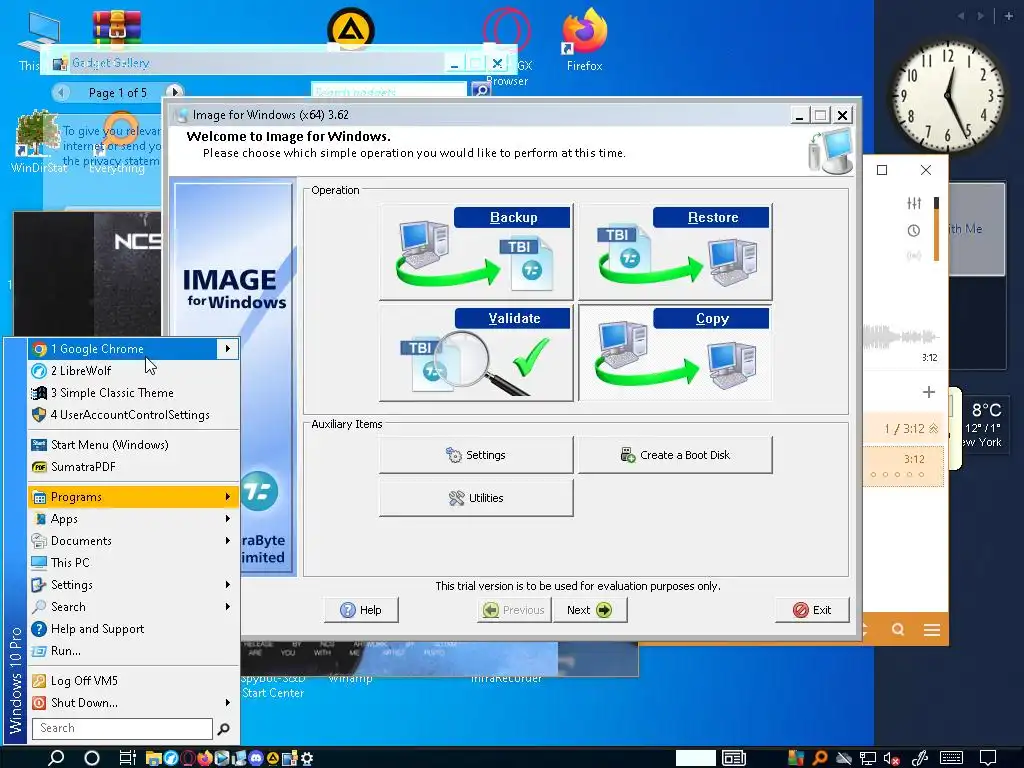Open the Firefox desktop shortcut
This screenshot has width=1024, height=768.
click(x=584, y=40)
